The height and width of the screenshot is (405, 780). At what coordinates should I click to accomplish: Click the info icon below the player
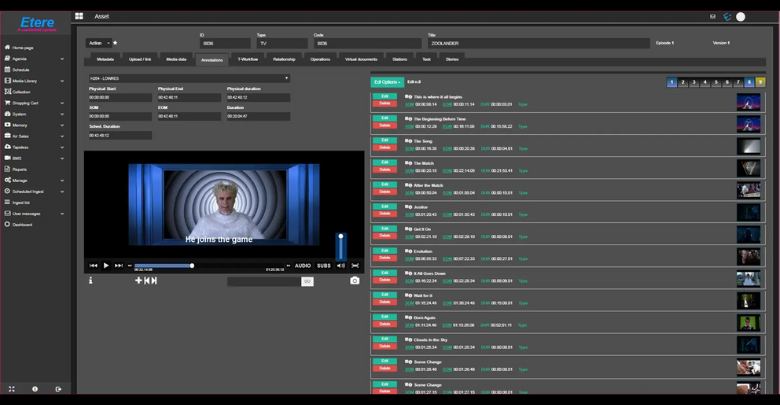[90, 281]
